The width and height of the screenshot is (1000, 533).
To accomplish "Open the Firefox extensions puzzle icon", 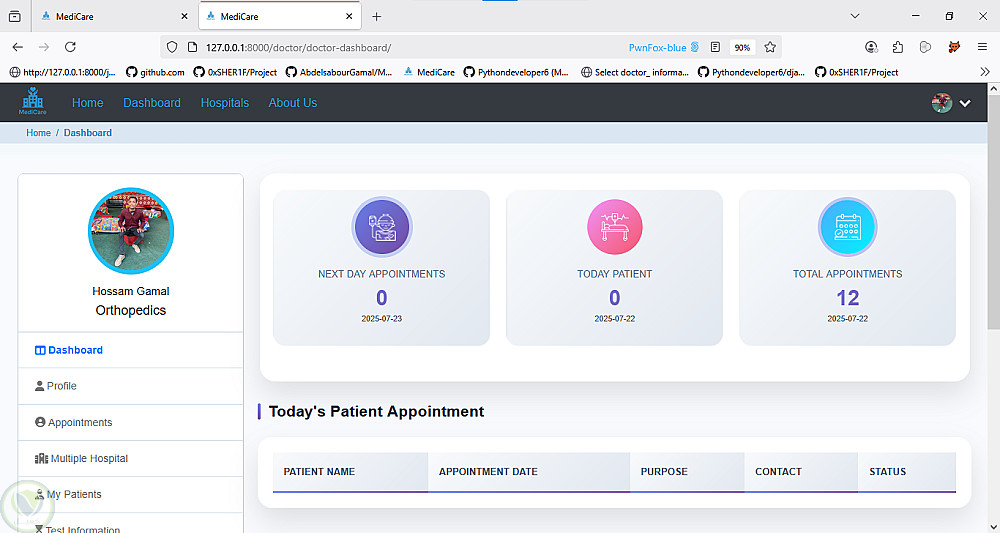I will pos(898,47).
